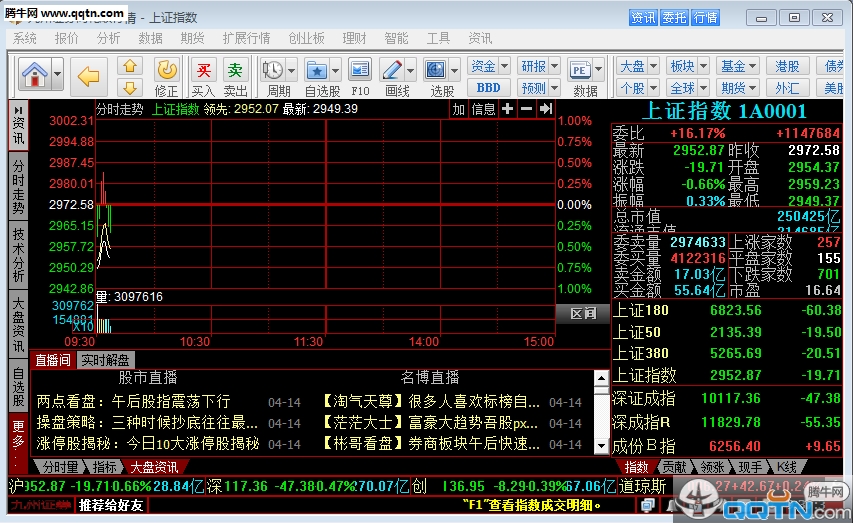Click the chart jump-to-end arrow icon

546,109
